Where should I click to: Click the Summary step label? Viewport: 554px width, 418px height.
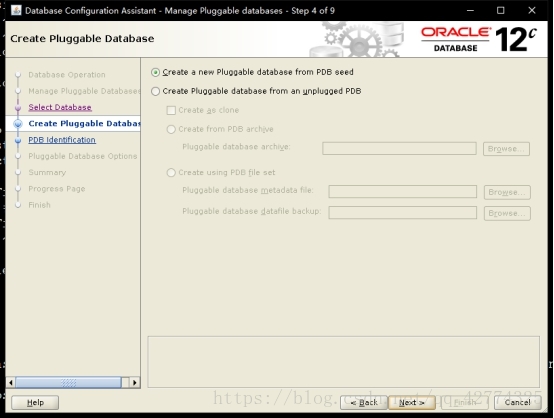(47, 172)
